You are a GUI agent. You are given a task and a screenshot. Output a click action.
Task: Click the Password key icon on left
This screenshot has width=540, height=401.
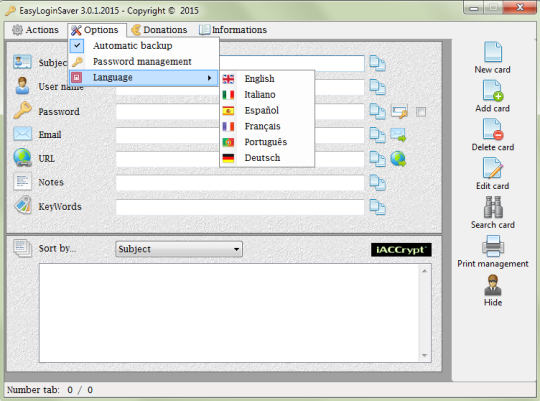point(23,110)
